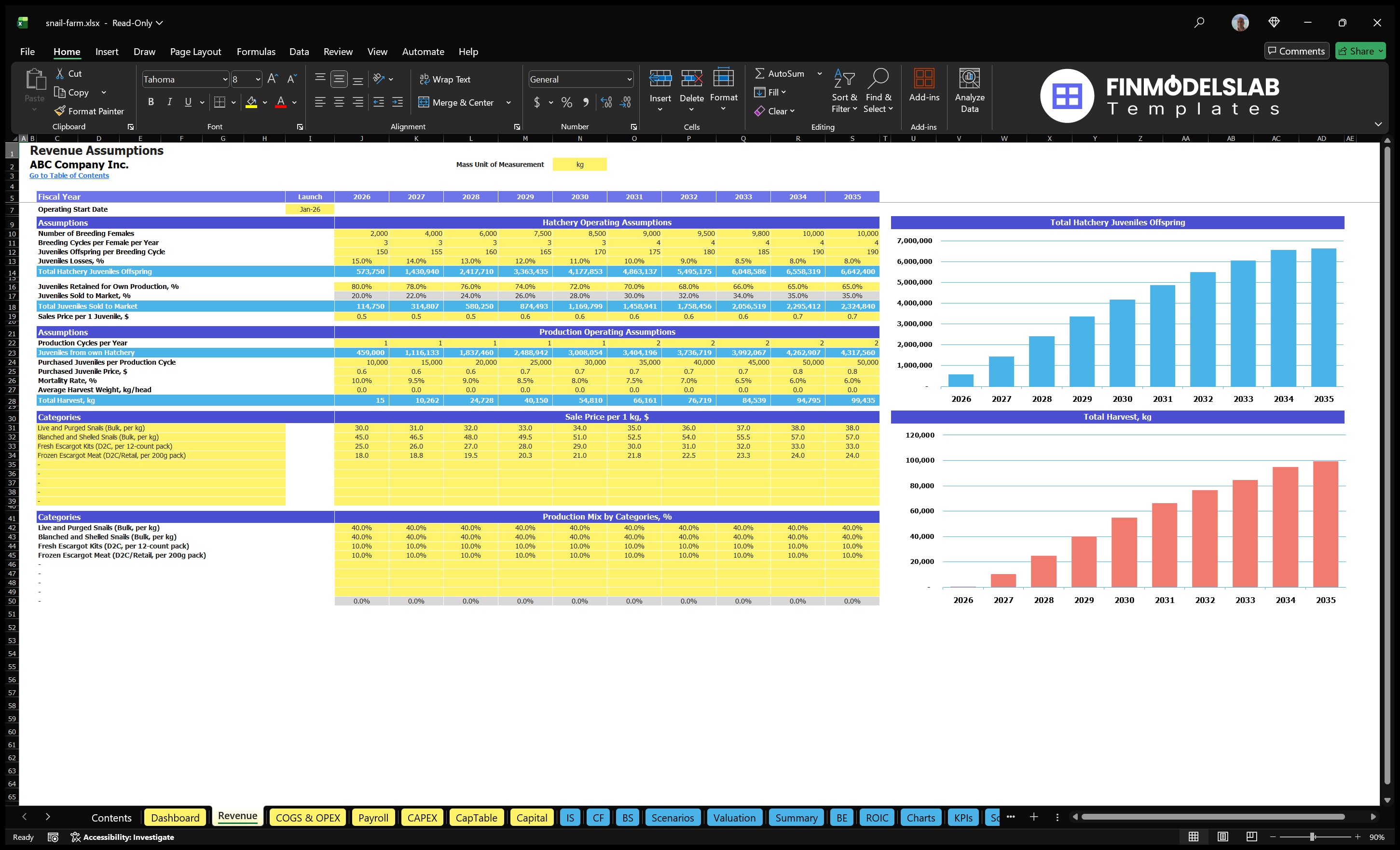1400x850 pixels.
Task: Apply Percent Style formatting
Action: (566, 103)
